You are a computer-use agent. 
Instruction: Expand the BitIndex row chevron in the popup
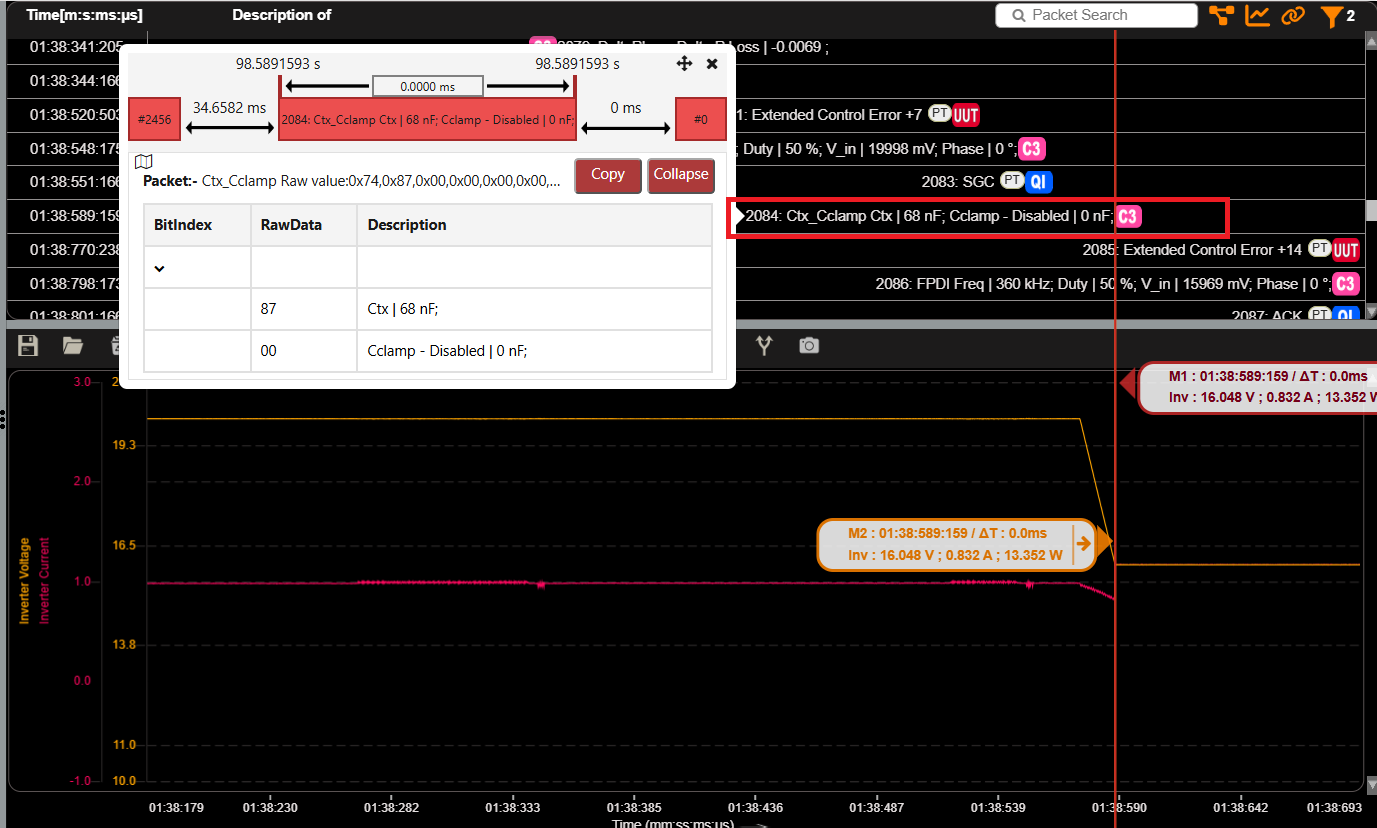(159, 268)
